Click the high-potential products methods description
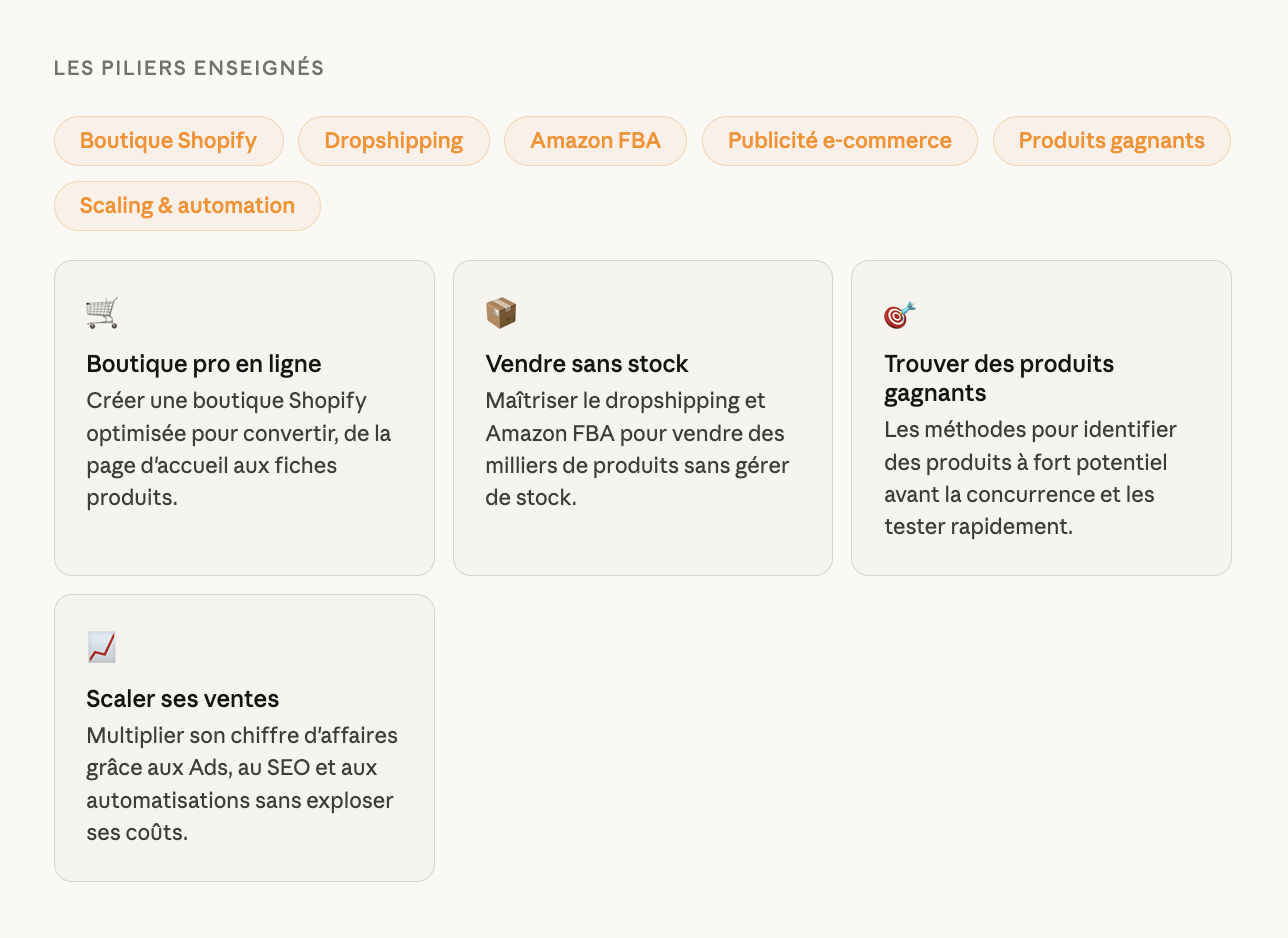The image size is (1288, 938). [x=1030, y=478]
